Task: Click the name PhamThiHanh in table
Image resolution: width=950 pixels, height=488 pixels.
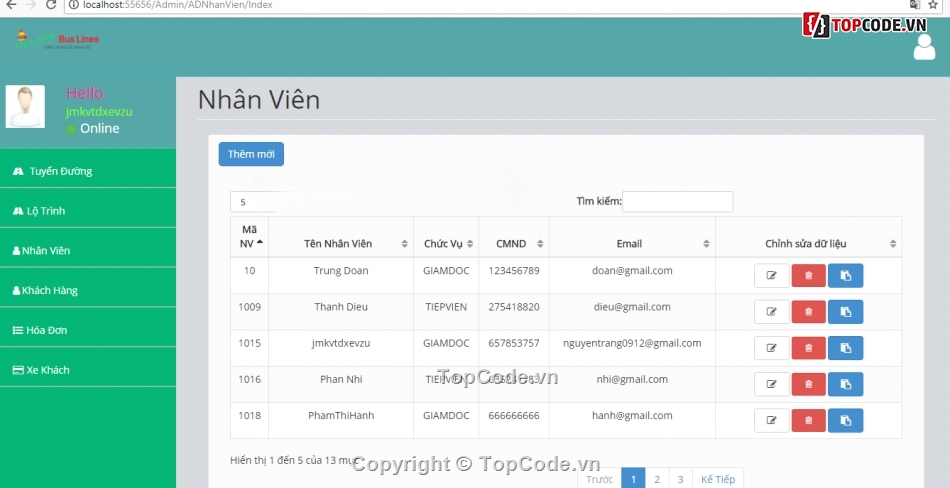Action: pos(341,415)
